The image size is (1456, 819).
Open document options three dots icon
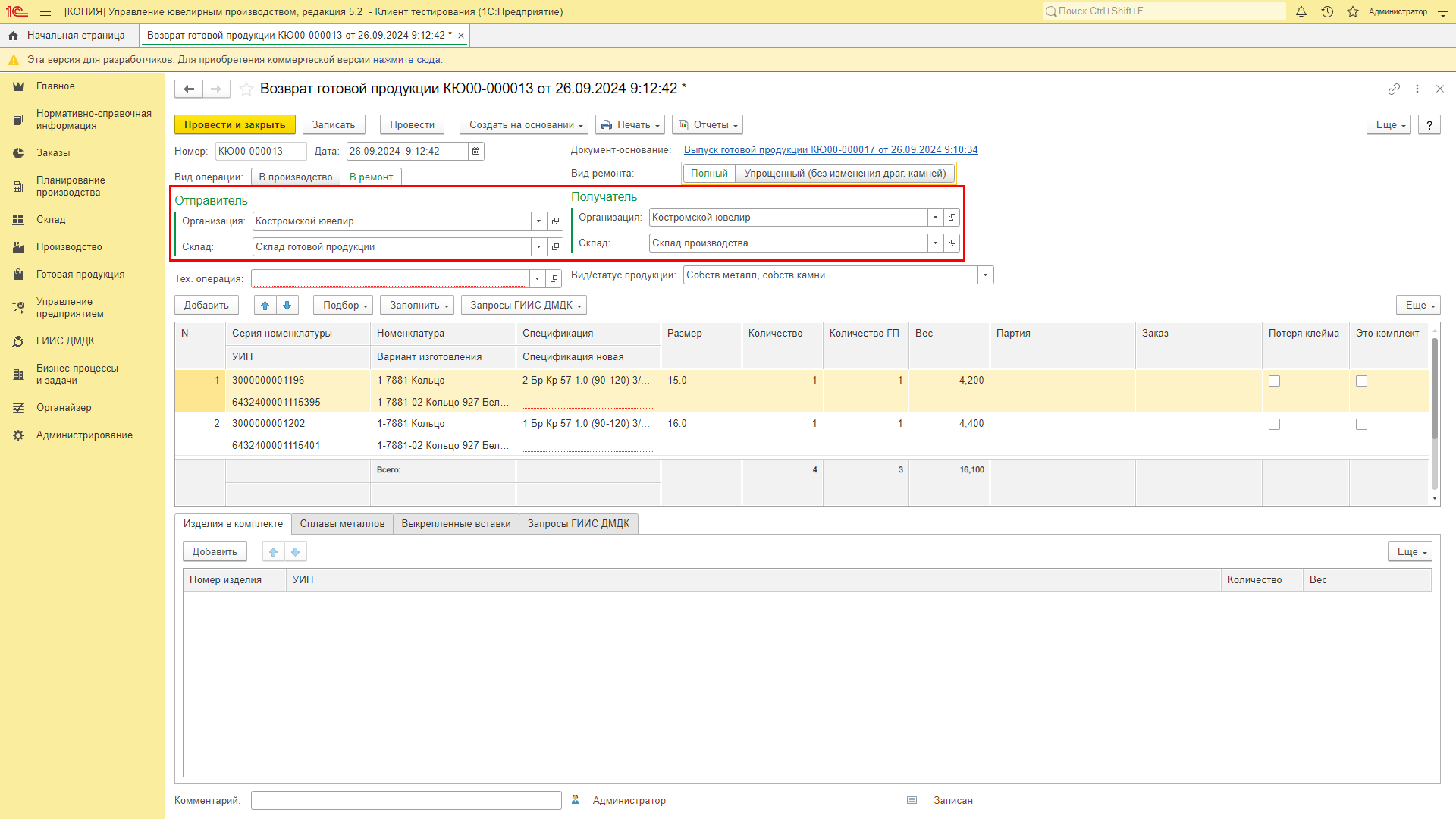pos(1417,89)
